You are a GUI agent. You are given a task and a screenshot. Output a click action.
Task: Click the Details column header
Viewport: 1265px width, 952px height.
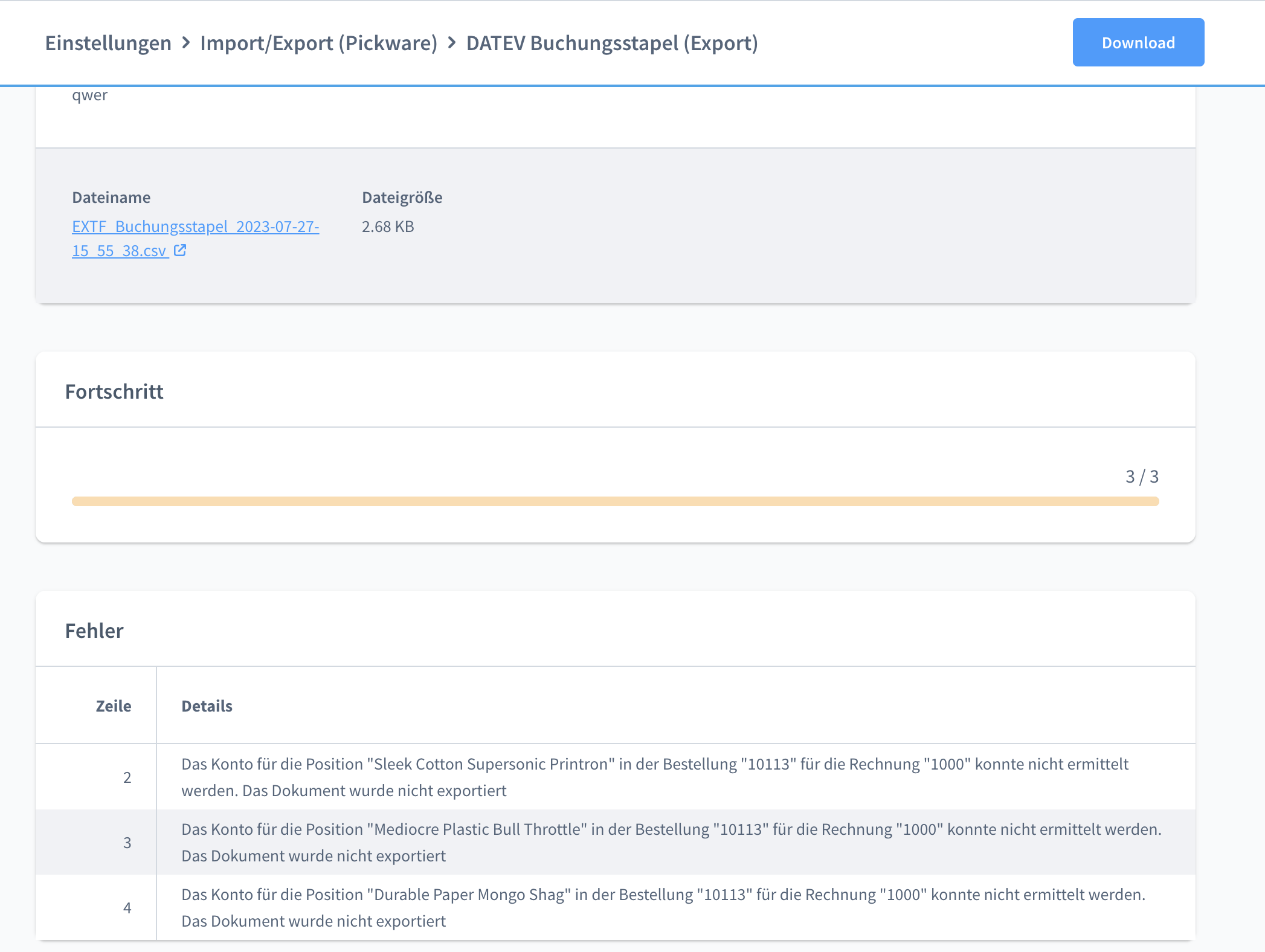click(207, 706)
